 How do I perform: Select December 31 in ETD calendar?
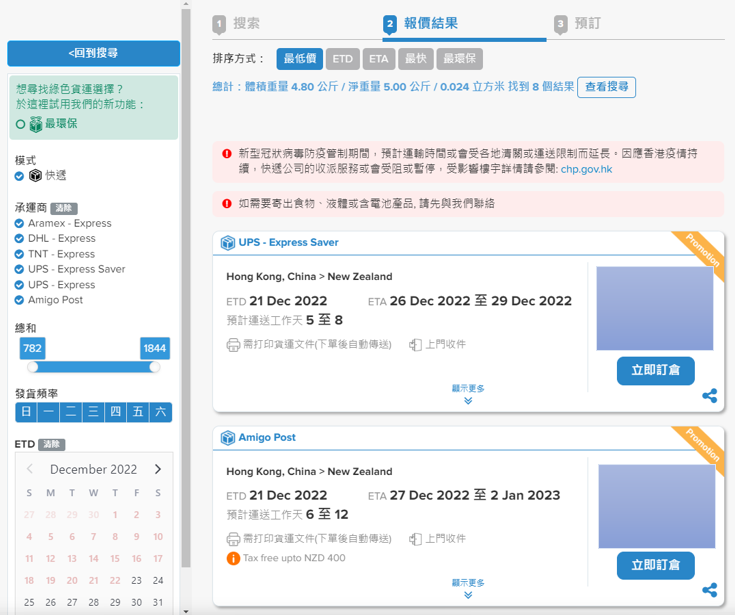(x=158, y=602)
